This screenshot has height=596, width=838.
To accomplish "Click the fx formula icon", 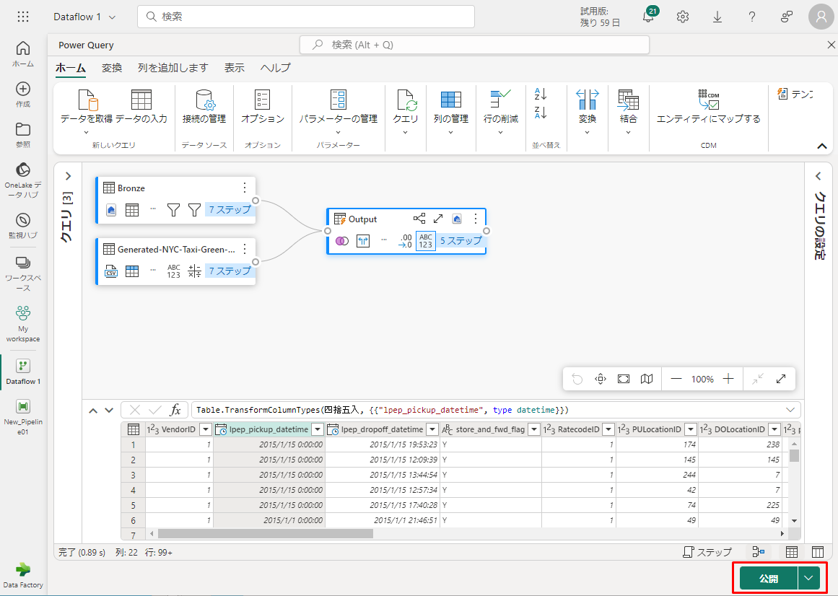I will pos(175,410).
